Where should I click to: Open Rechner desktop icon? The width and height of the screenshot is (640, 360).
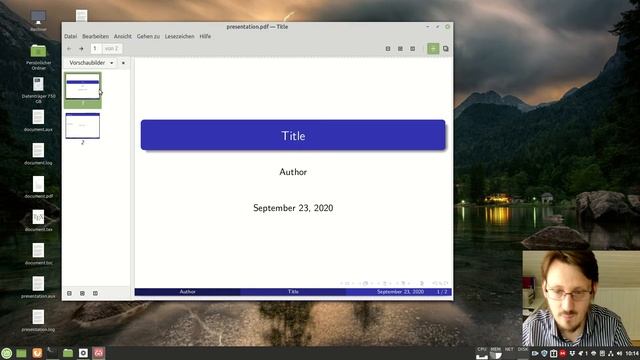(x=38, y=20)
